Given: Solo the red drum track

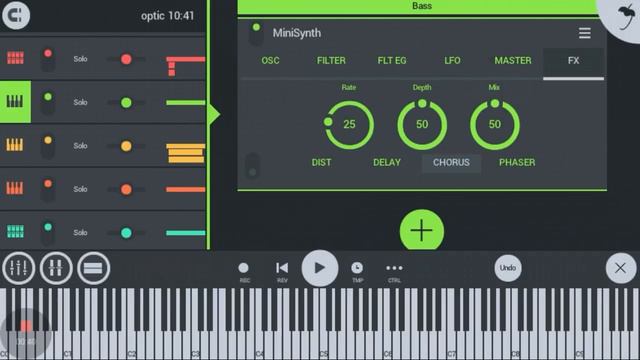Looking at the screenshot, I should click(80, 59).
